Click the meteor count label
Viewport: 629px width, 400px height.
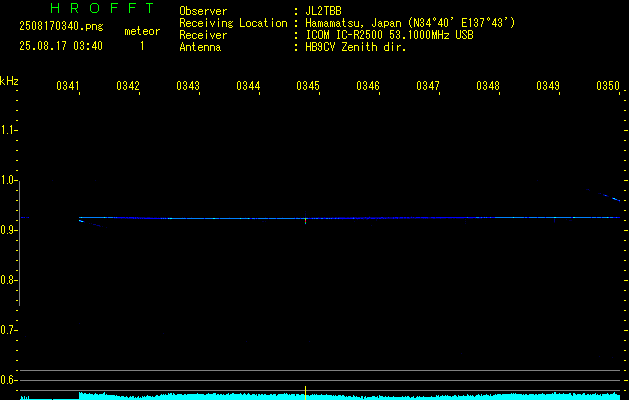[142, 31]
